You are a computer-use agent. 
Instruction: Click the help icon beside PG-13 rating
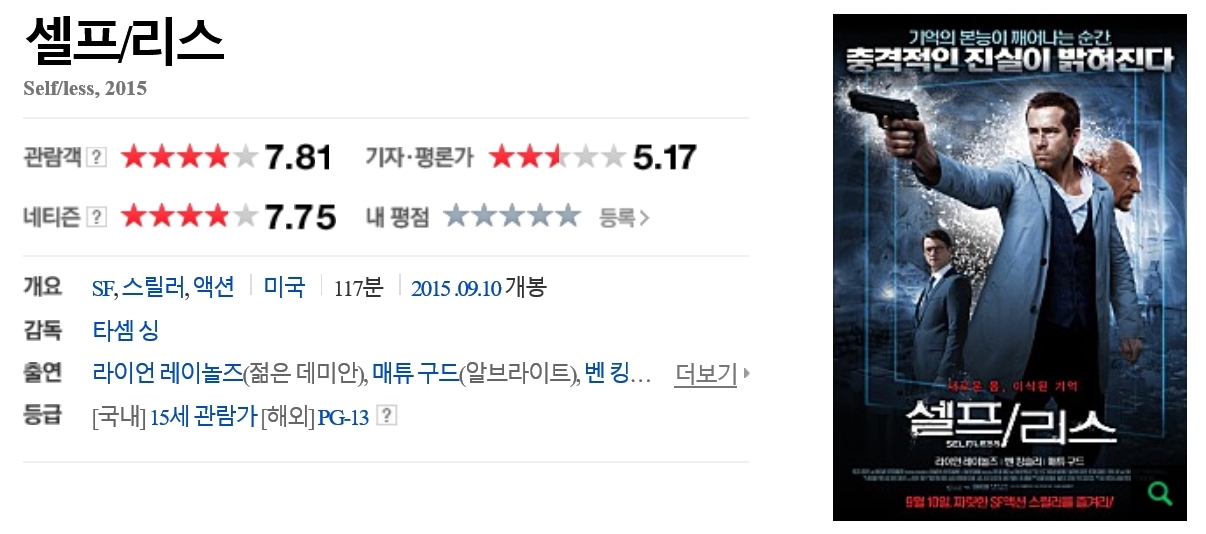point(387,415)
